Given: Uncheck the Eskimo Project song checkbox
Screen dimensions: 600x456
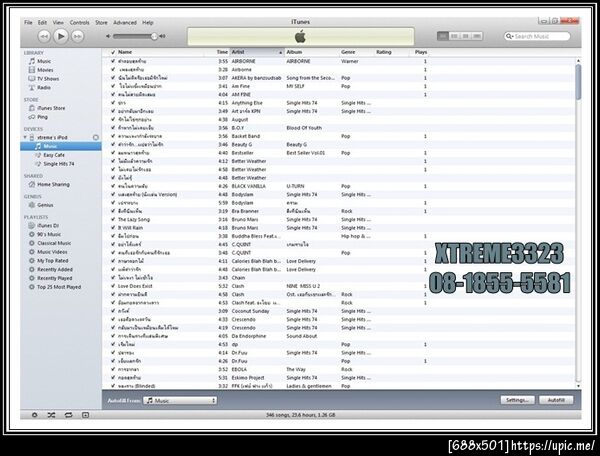Looking at the screenshot, I should [113, 378].
